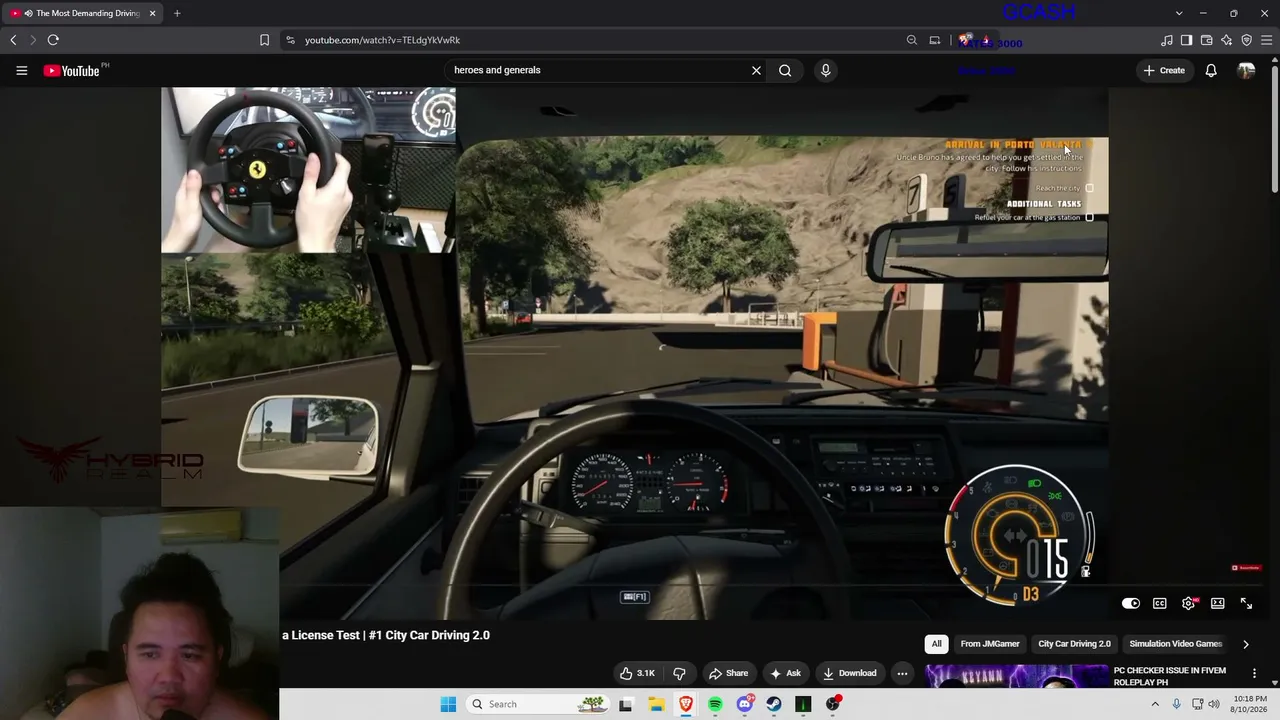Open the Brave main menu
This screenshot has height=720, width=1280.
pos(1267,40)
